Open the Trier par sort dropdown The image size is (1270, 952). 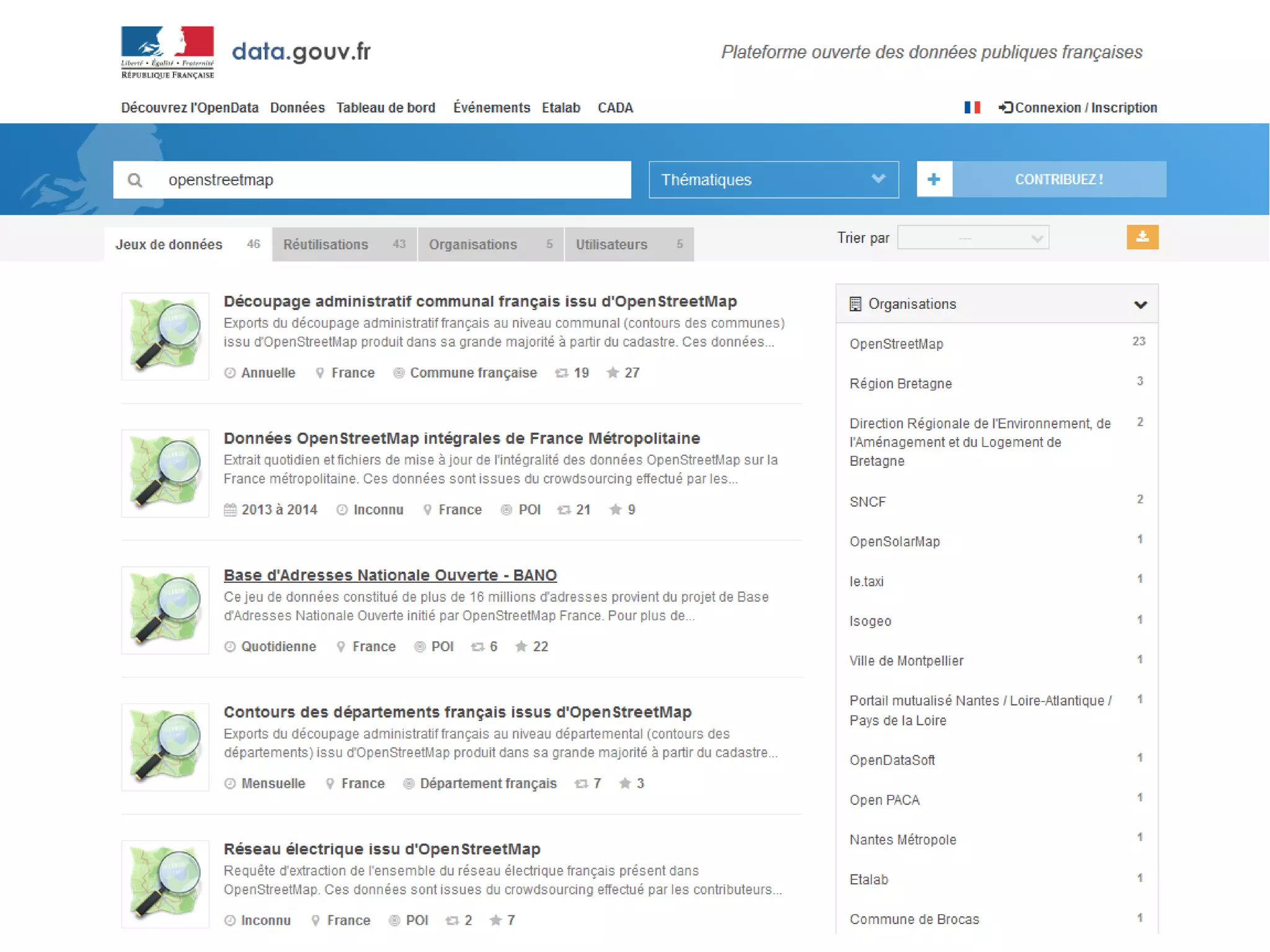pos(972,238)
